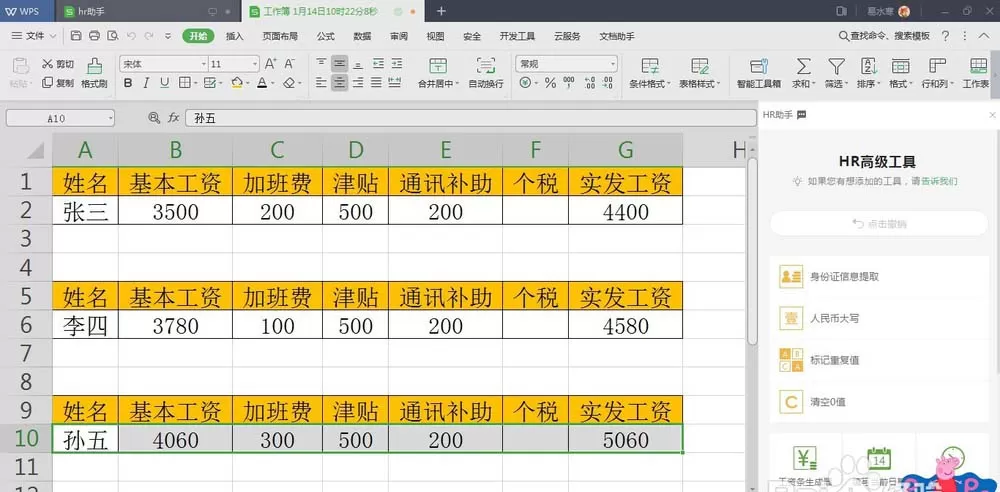Click the Merge and Center (合并居中) icon

(x=438, y=66)
